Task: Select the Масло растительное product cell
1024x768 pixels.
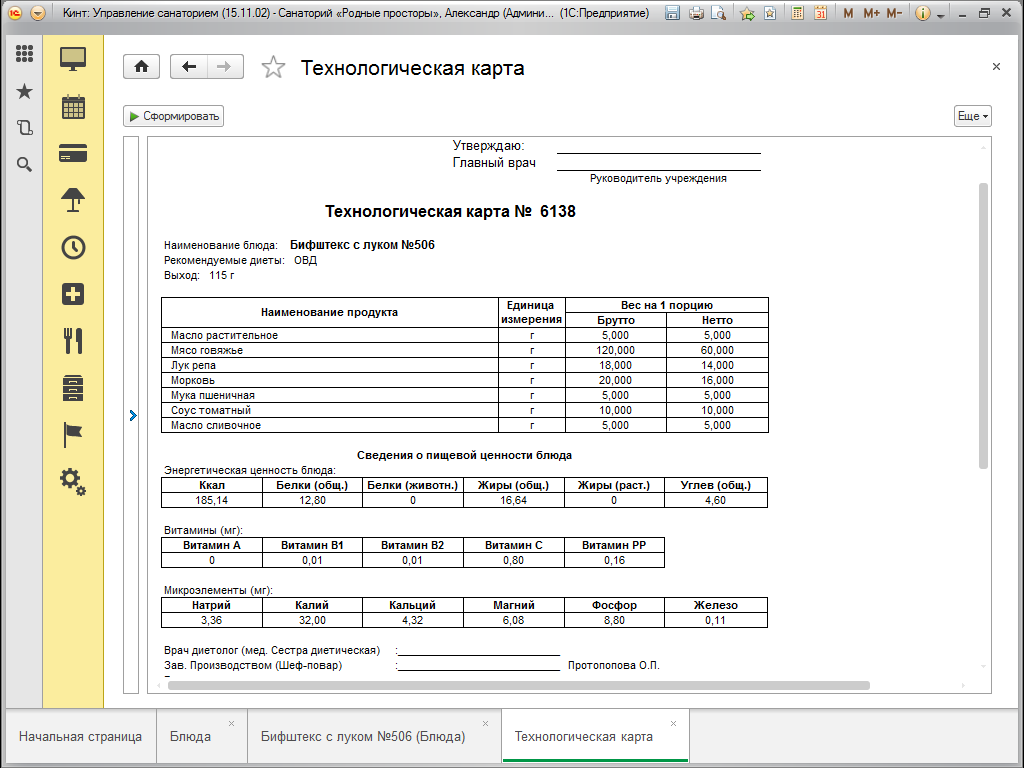Action: pos(329,335)
